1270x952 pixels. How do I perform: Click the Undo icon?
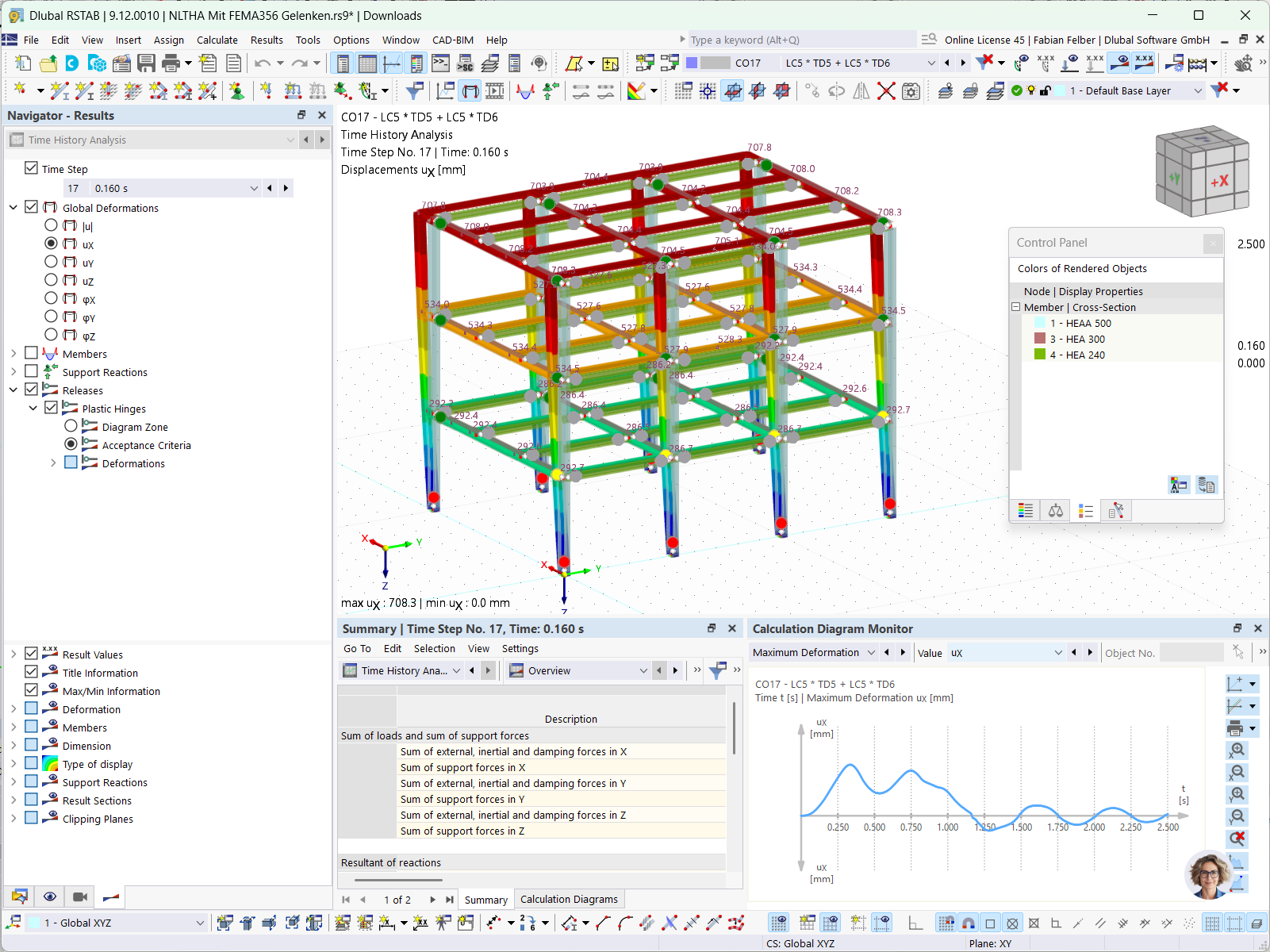pyautogui.click(x=262, y=63)
